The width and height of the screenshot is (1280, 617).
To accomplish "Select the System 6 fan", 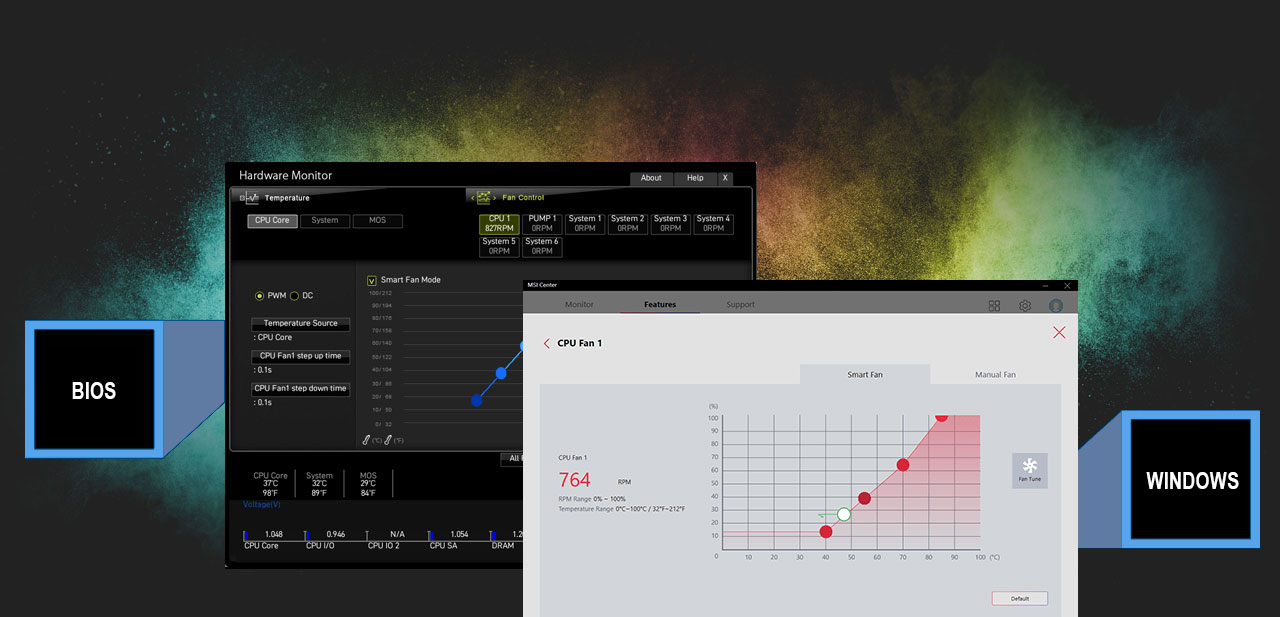I will (x=542, y=246).
